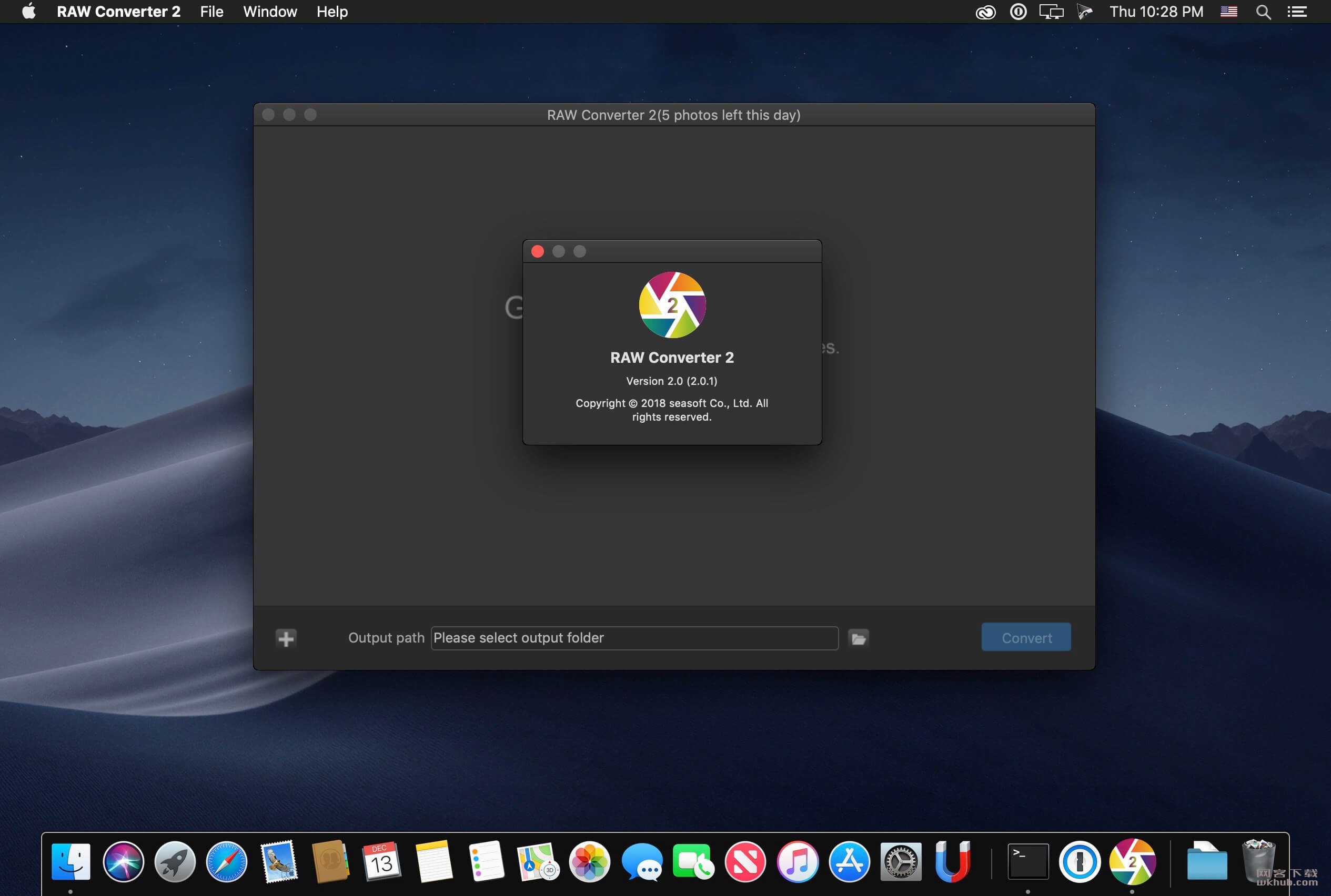The height and width of the screenshot is (896, 1331).
Task: Open Contacts book icon in Dock
Action: tap(330, 861)
